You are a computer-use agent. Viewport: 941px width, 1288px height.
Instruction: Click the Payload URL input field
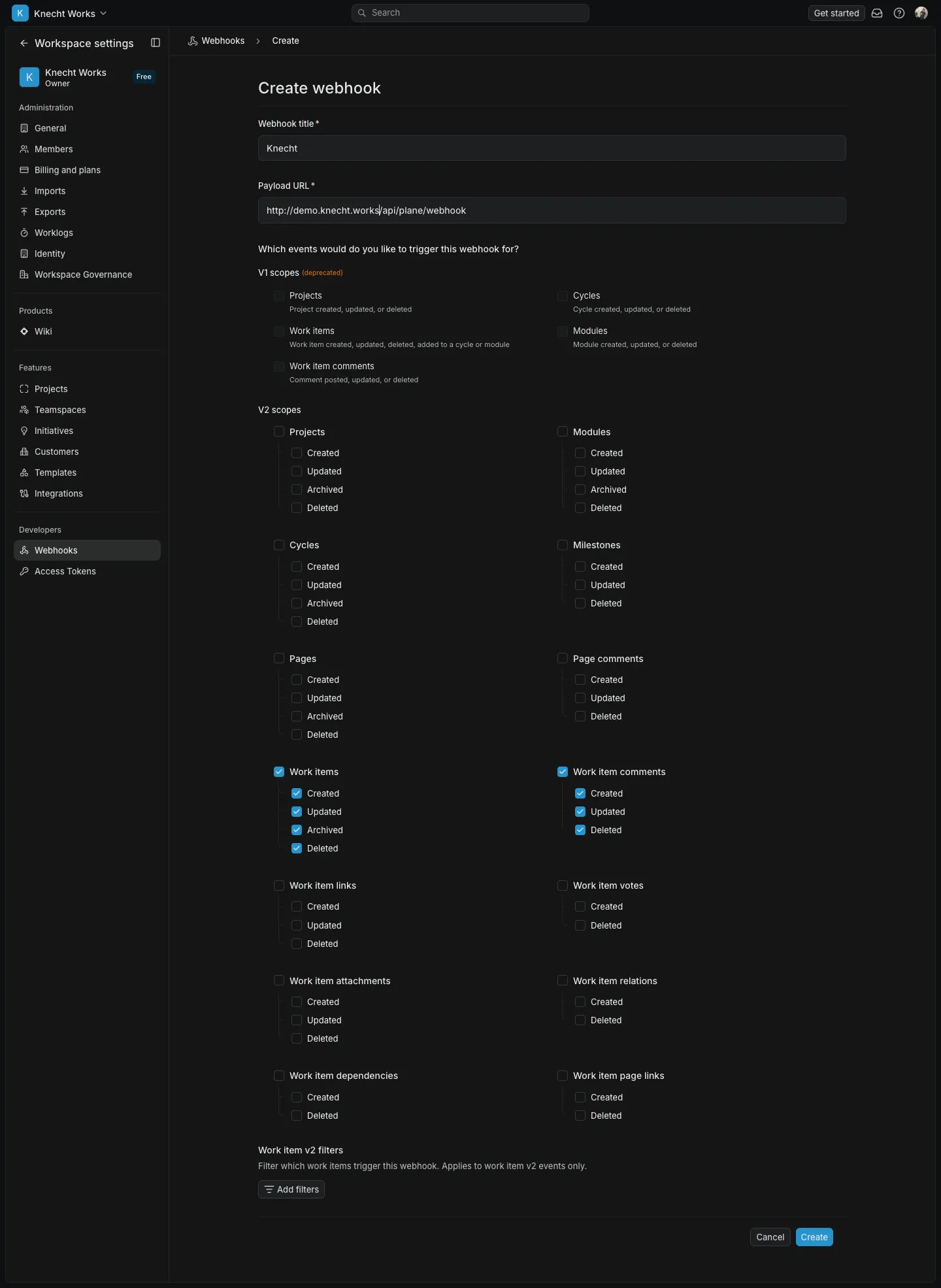pyautogui.click(x=552, y=210)
